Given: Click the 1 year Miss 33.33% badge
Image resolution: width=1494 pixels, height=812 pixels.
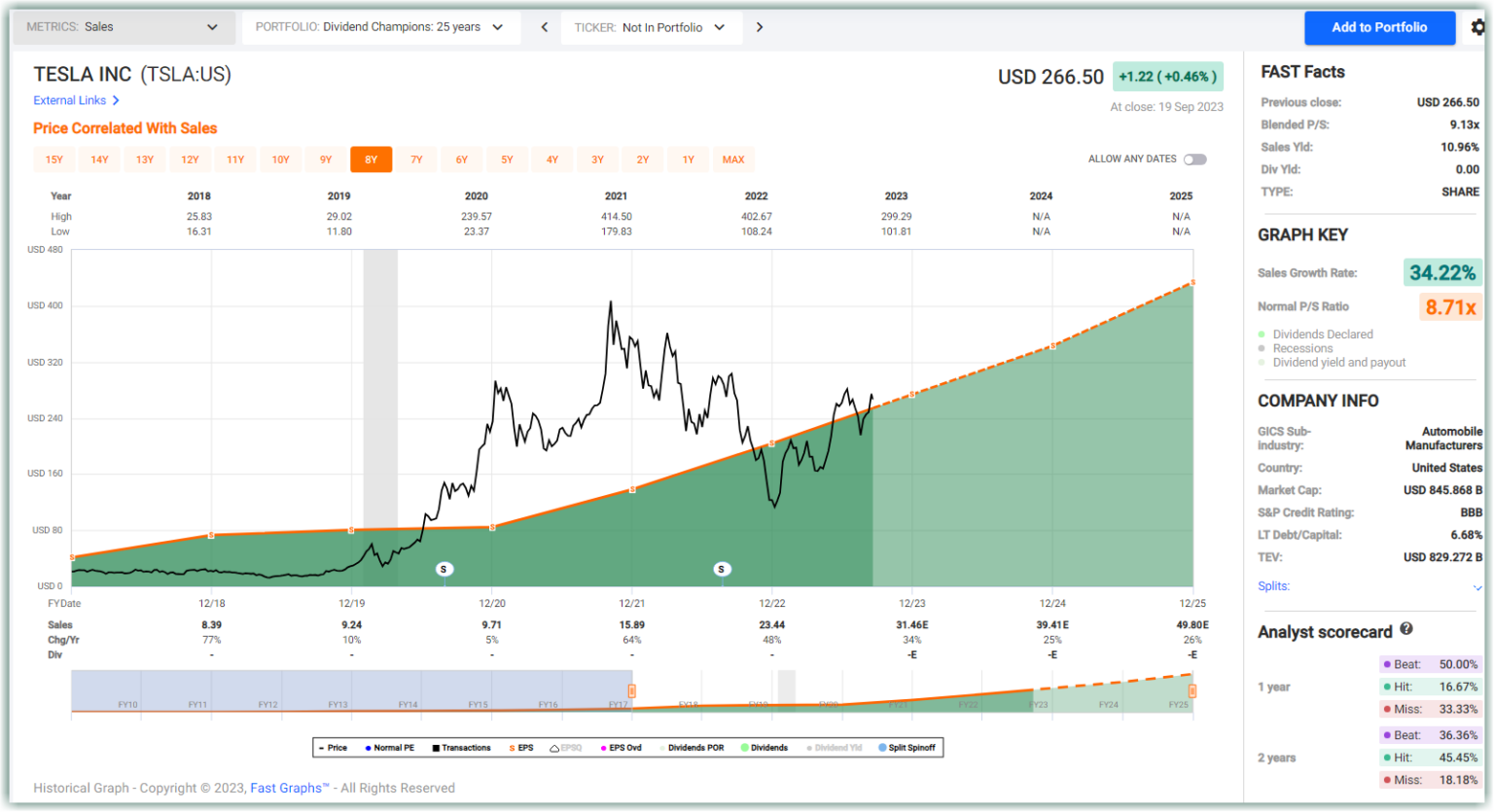Looking at the screenshot, I should coord(1430,709).
